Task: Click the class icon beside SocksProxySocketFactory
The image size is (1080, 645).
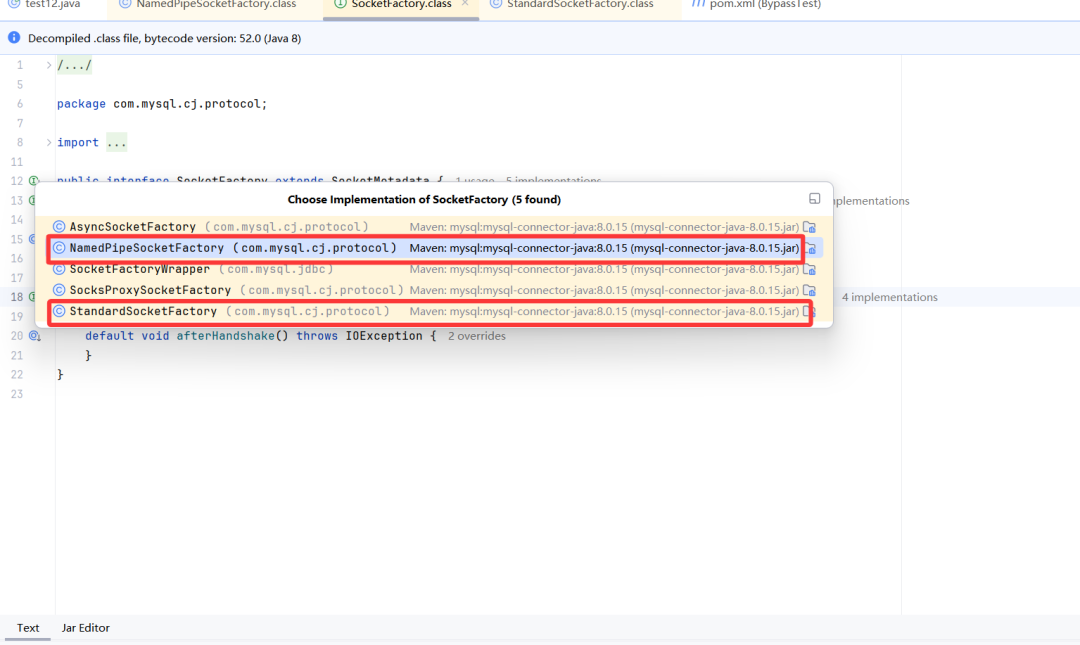Action: 59,290
